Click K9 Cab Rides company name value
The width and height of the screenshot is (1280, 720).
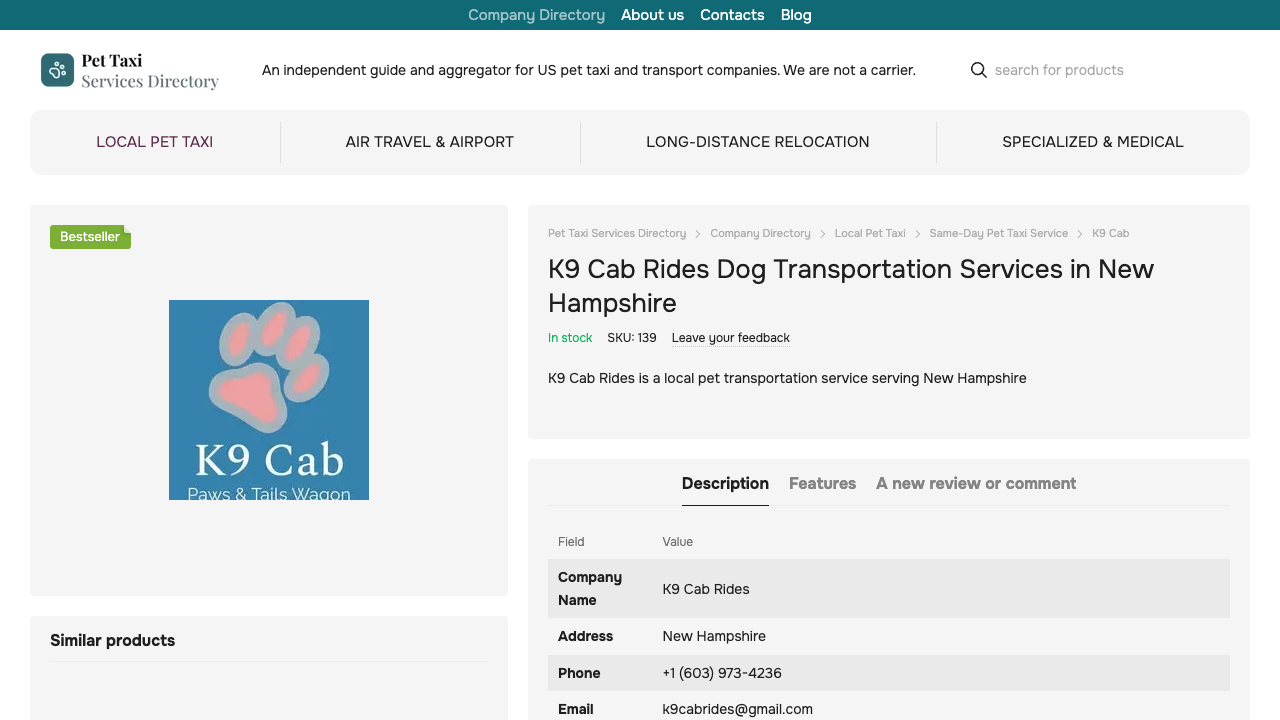[x=706, y=589]
